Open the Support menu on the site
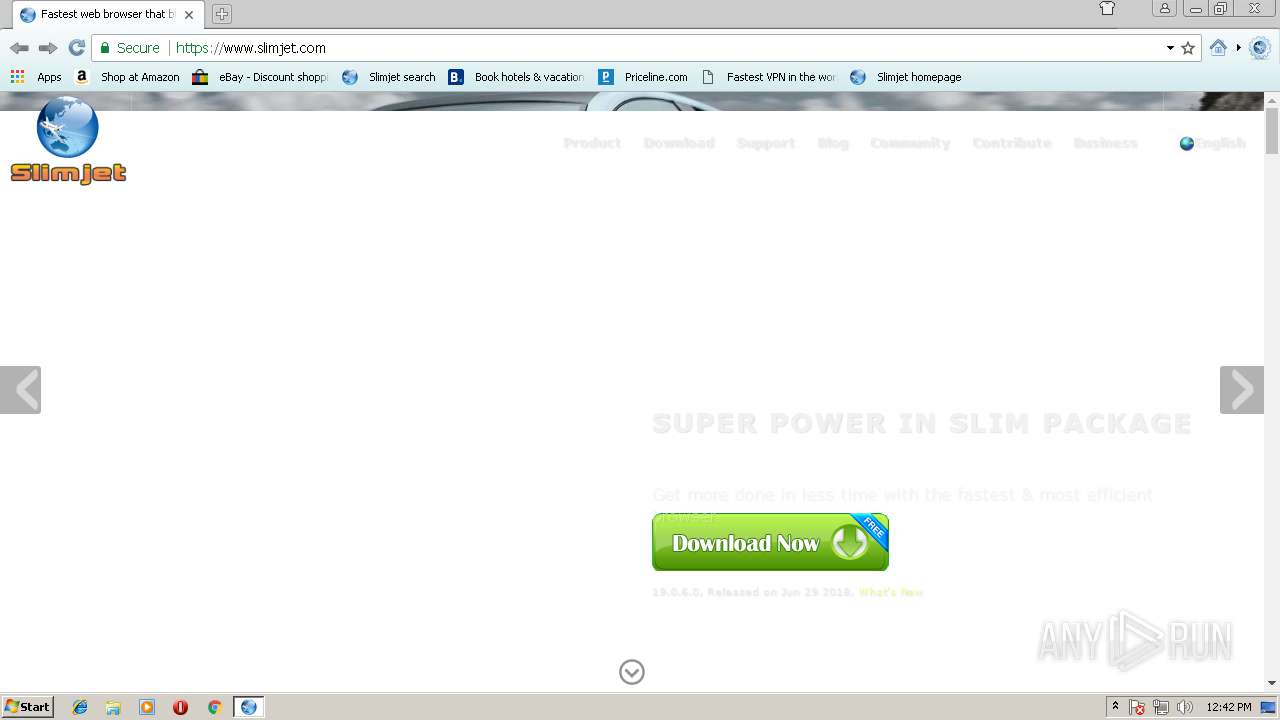The height and width of the screenshot is (720, 1280). 766,143
